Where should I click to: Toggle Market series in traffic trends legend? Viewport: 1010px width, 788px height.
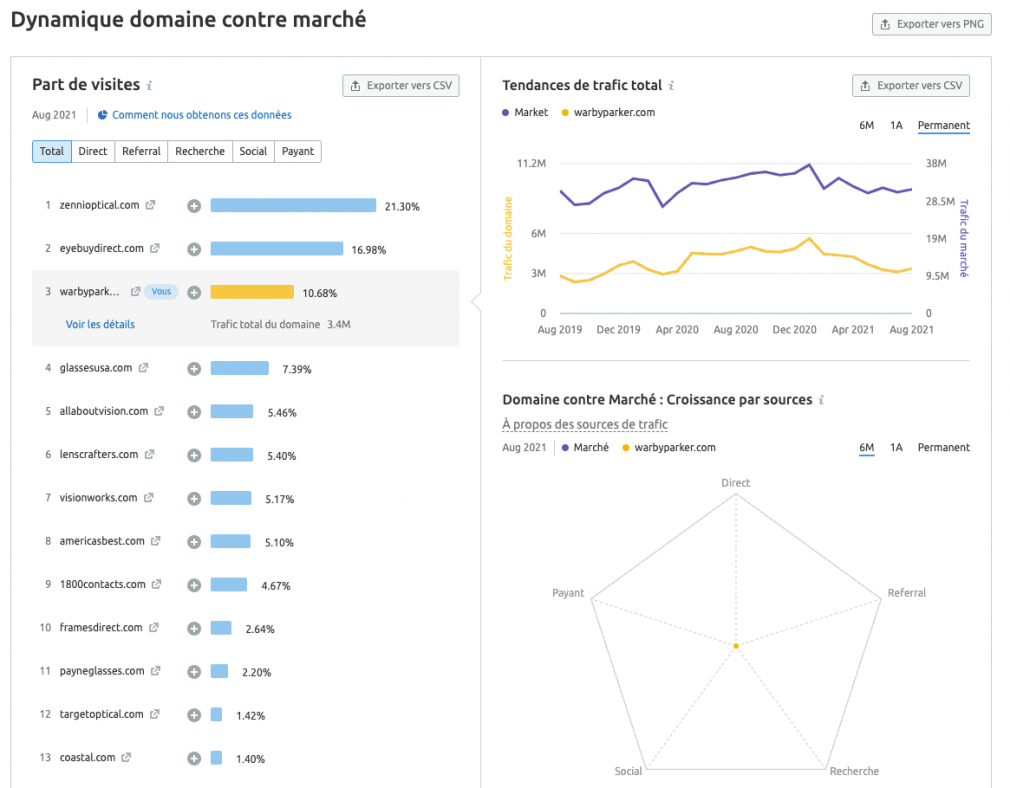[x=525, y=112]
